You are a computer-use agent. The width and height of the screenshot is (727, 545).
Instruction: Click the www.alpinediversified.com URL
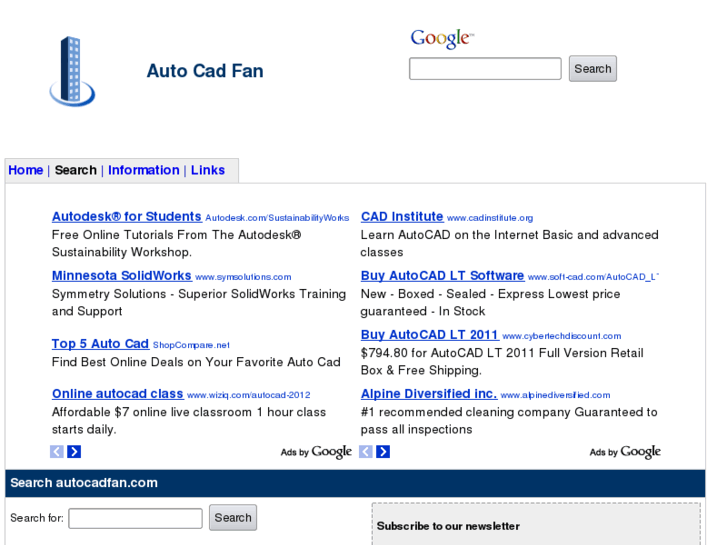click(x=555, y=395)
